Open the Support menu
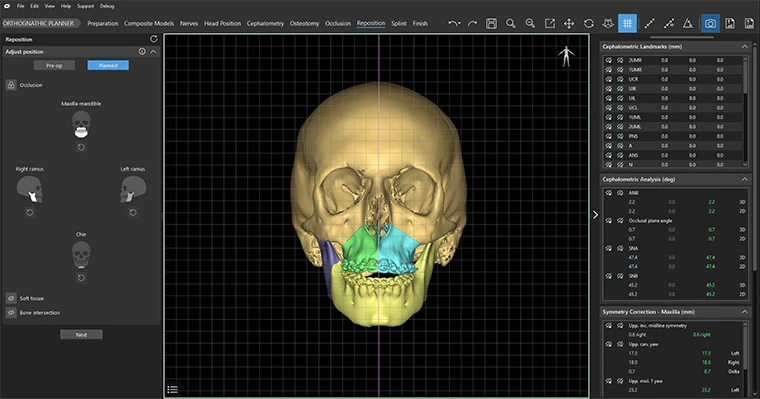Viewport: 760px width, 399px height. point(85,6)
